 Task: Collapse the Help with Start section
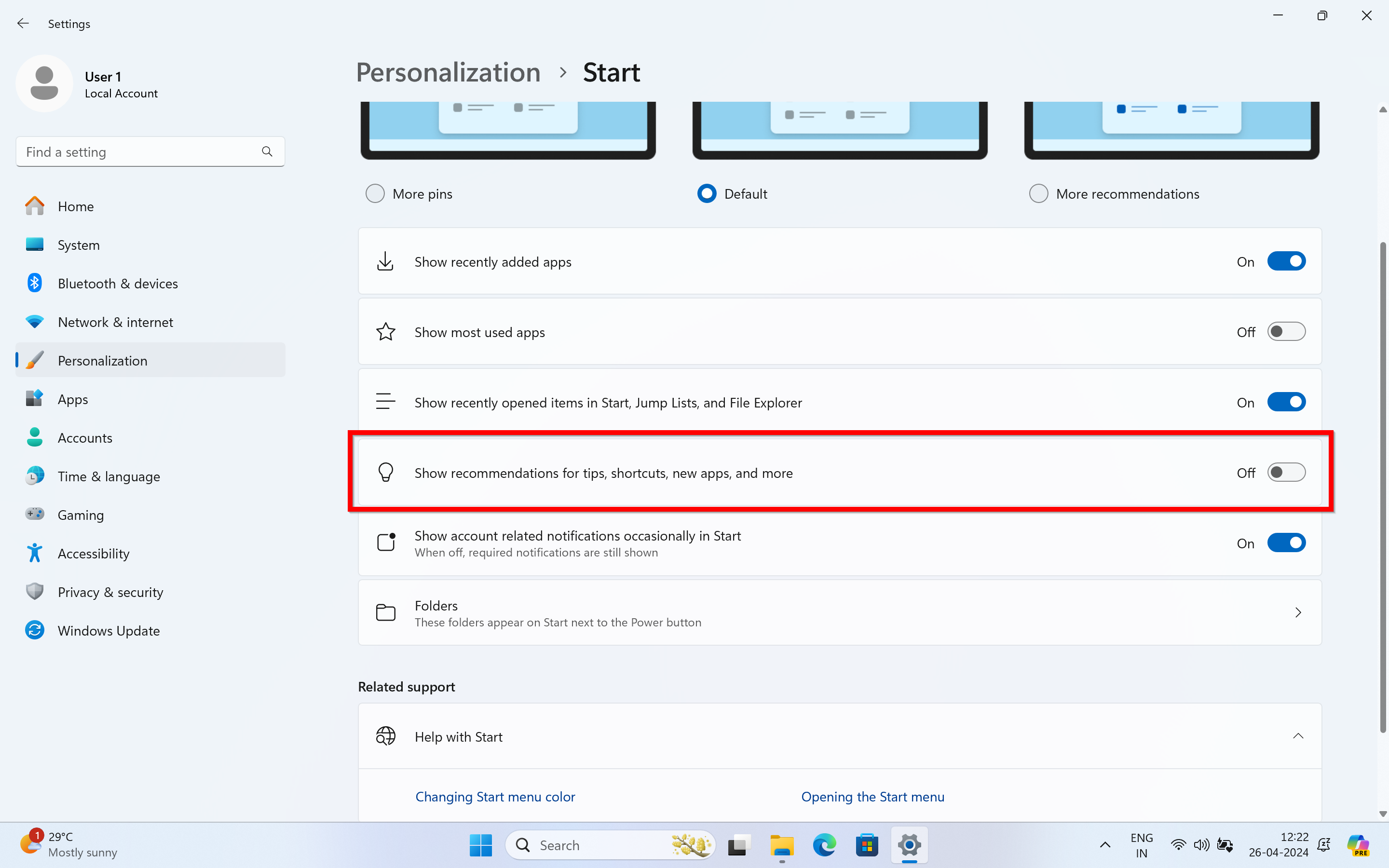pos(1298,736)
